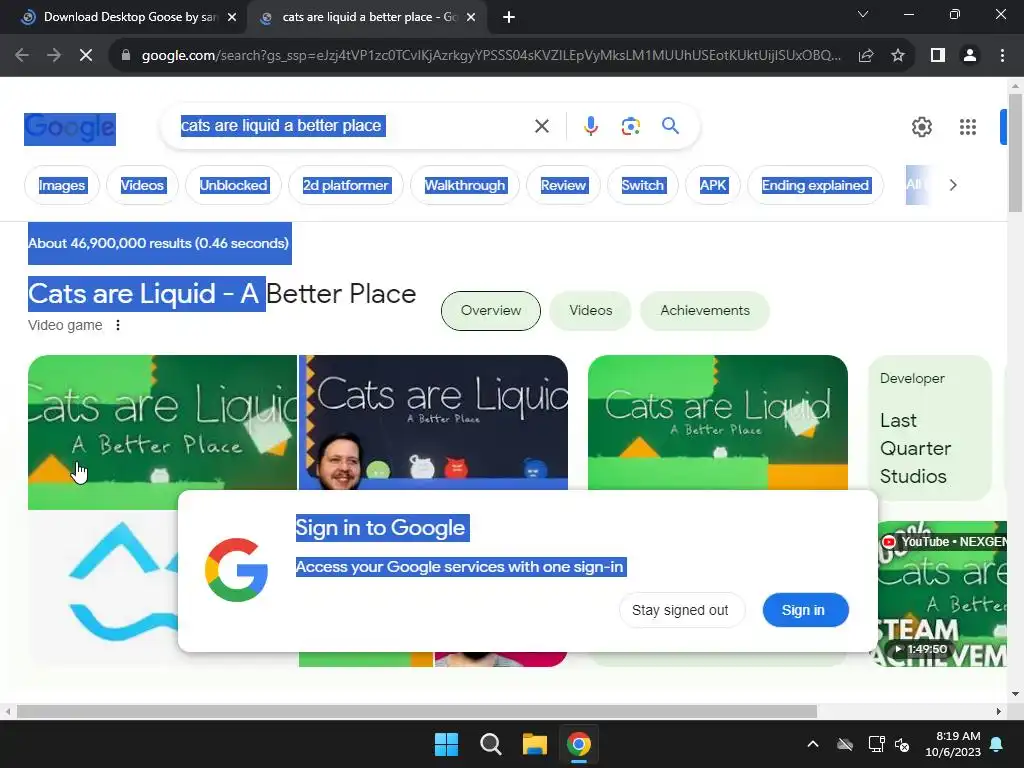This screenshot has width=1024, height=768.
Task: Open the OneDrive tray icon
Action: pyautogui.click(x=845, y=744)
